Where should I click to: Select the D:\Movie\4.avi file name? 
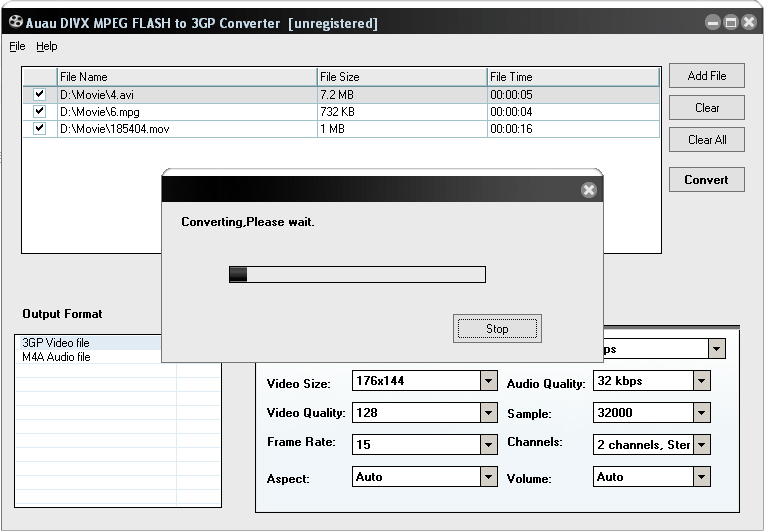[x=96, y=95]
